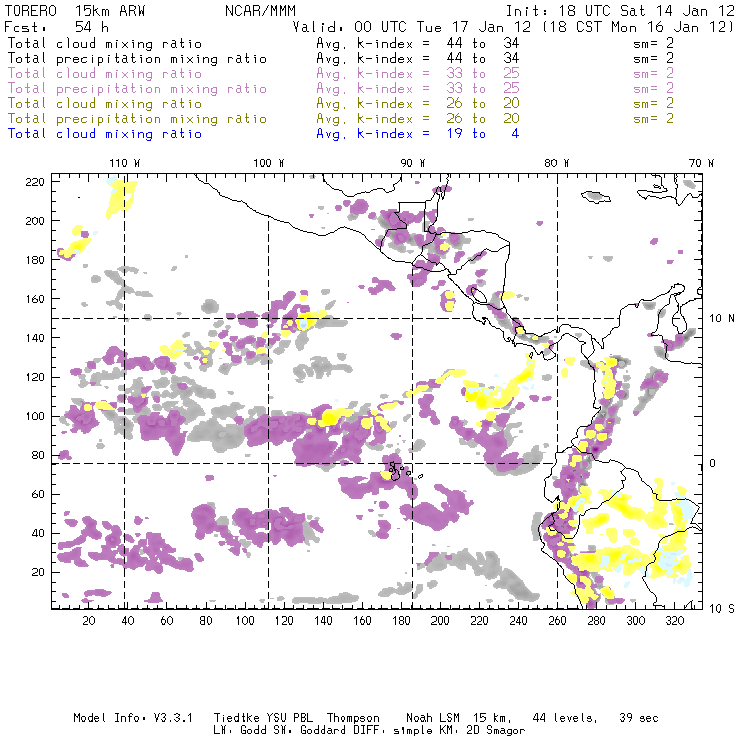This screenshot has height=740, width=740.
Task: Click the purple "Total precipitation mixing ratio" legend line
Action: [137, 89]
